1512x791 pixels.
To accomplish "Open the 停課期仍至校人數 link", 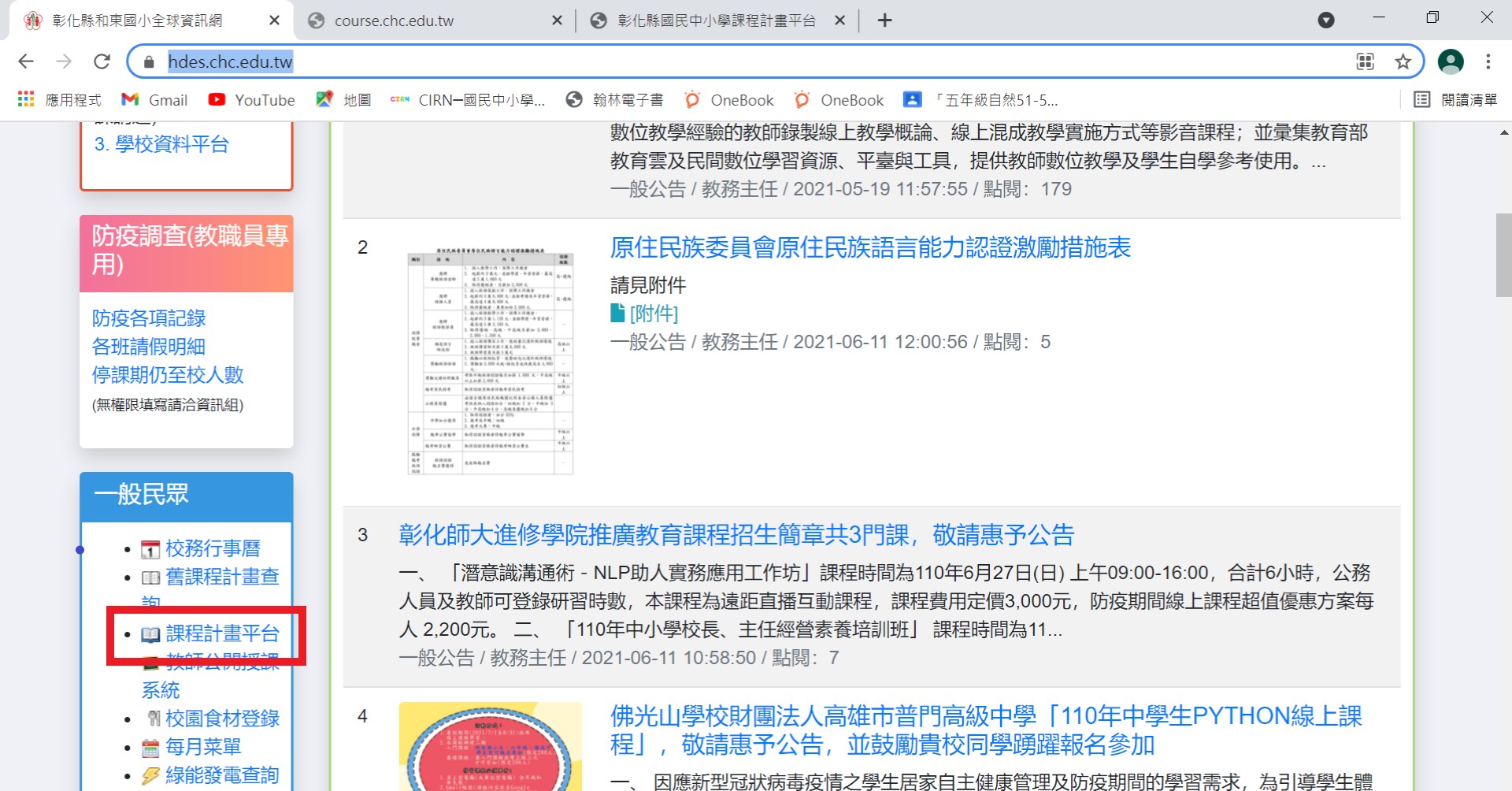I will [168, 375].
